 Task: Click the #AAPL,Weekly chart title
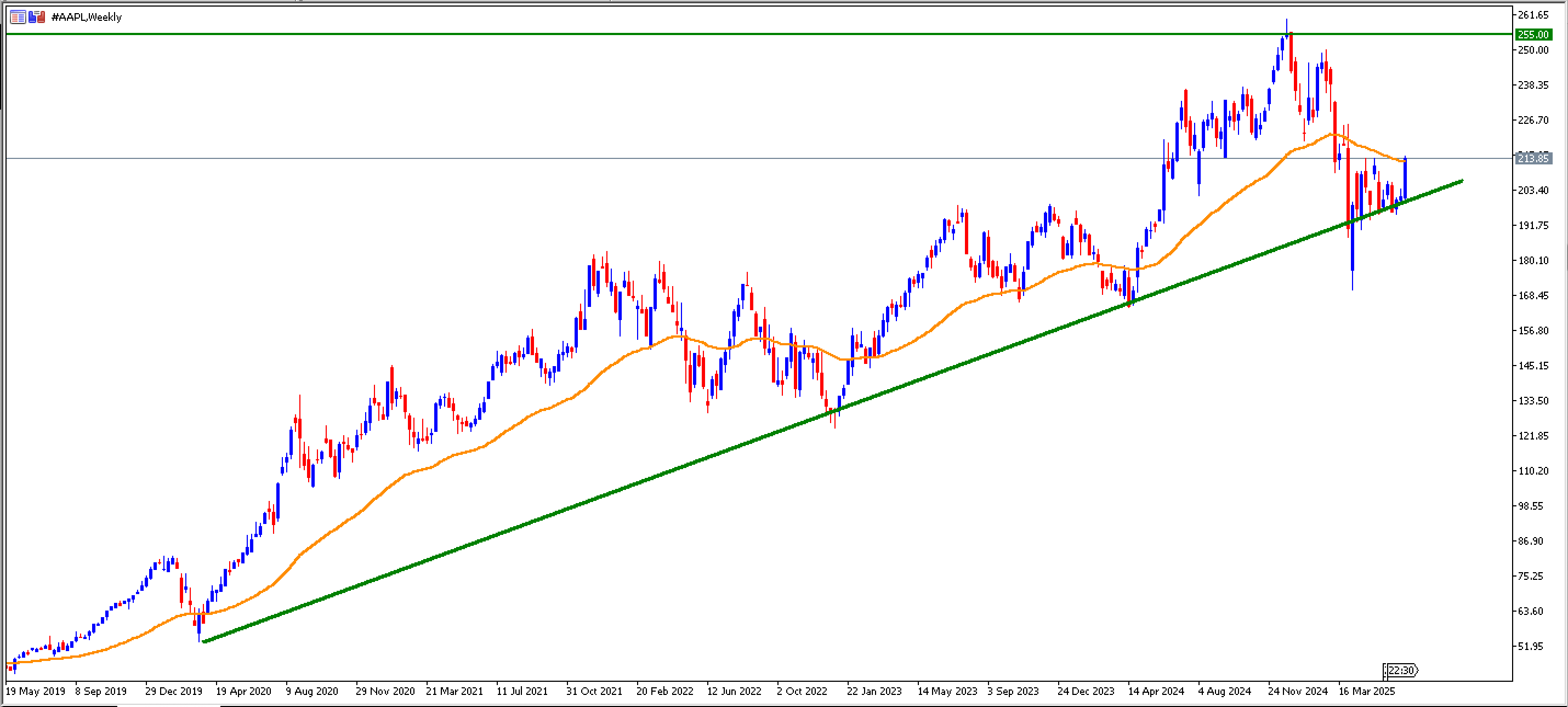coord(87,17)
